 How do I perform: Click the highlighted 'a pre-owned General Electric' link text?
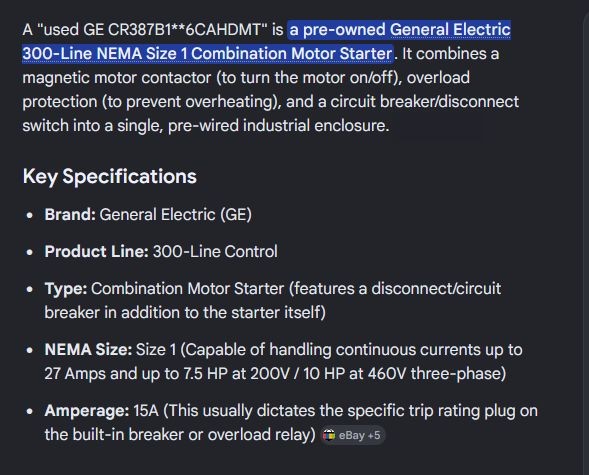coord(400,30)
